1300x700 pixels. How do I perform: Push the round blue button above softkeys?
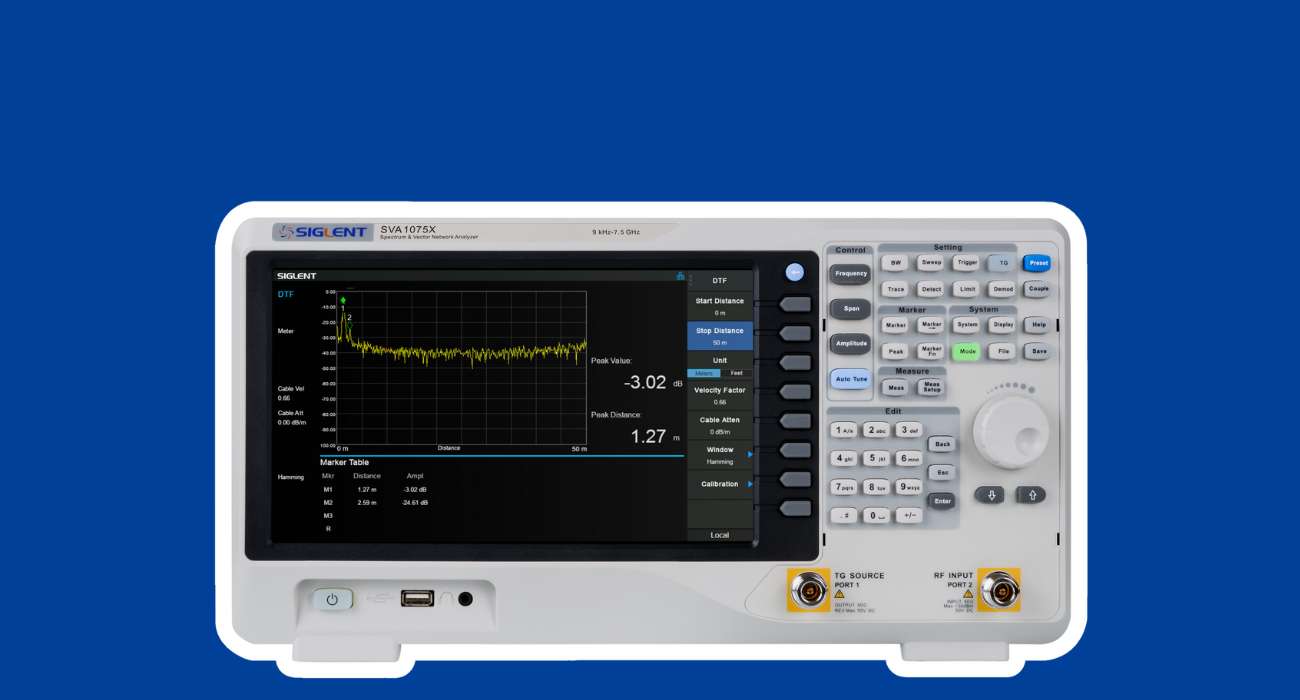(x=794, y=272)
